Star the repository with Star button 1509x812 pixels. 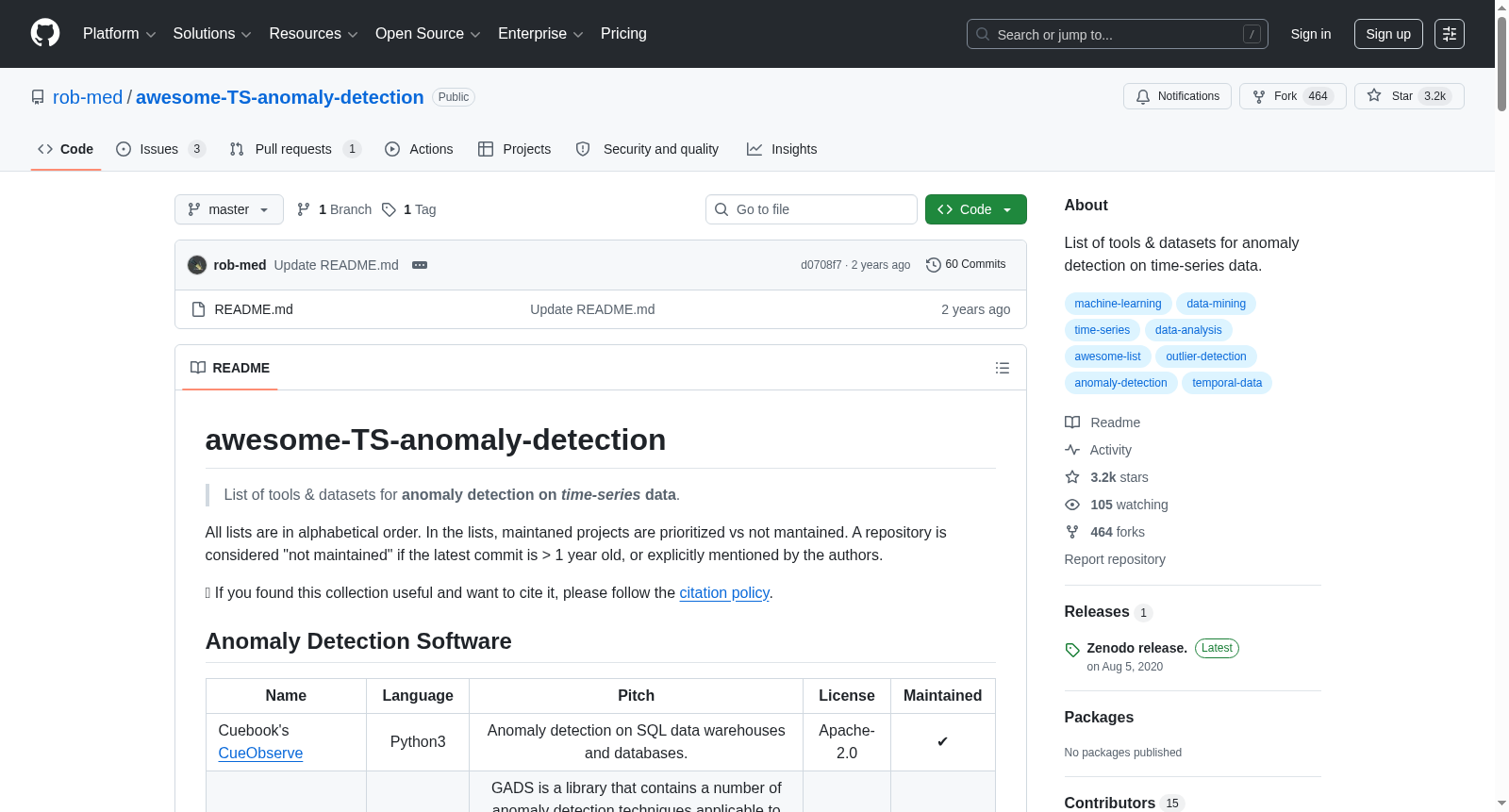[x=1409, y=96]
